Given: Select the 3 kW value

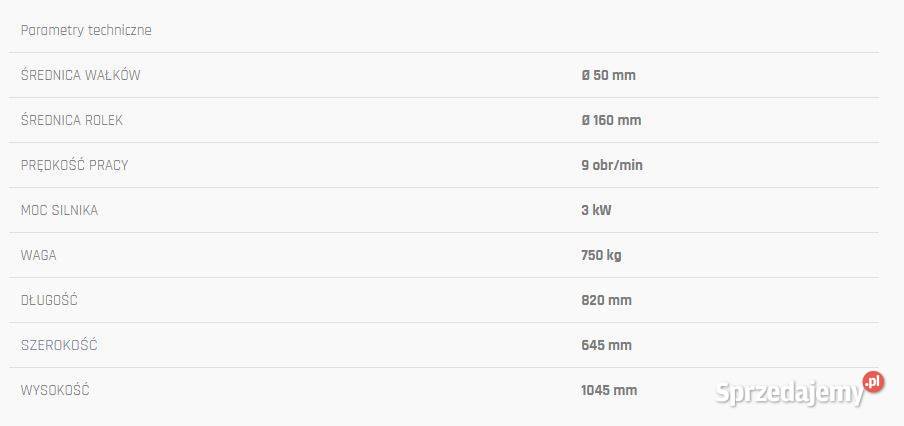Looking at the screenshot, I should [x=596, y=210].
